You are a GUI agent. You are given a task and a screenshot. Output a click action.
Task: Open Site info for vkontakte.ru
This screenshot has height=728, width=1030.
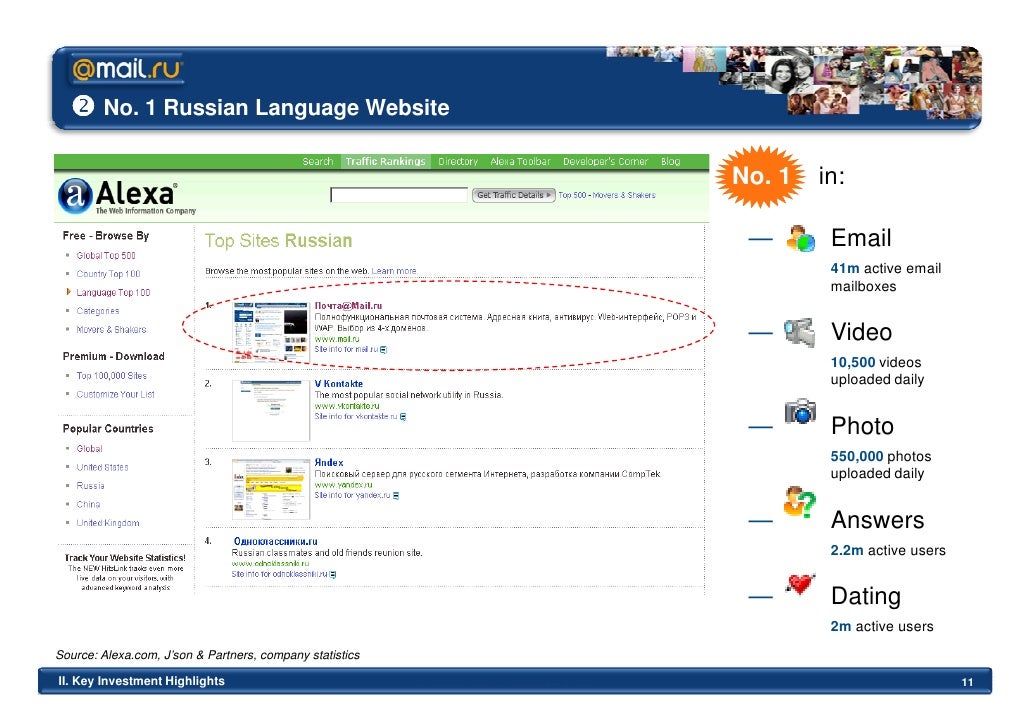tap(356, 417)
